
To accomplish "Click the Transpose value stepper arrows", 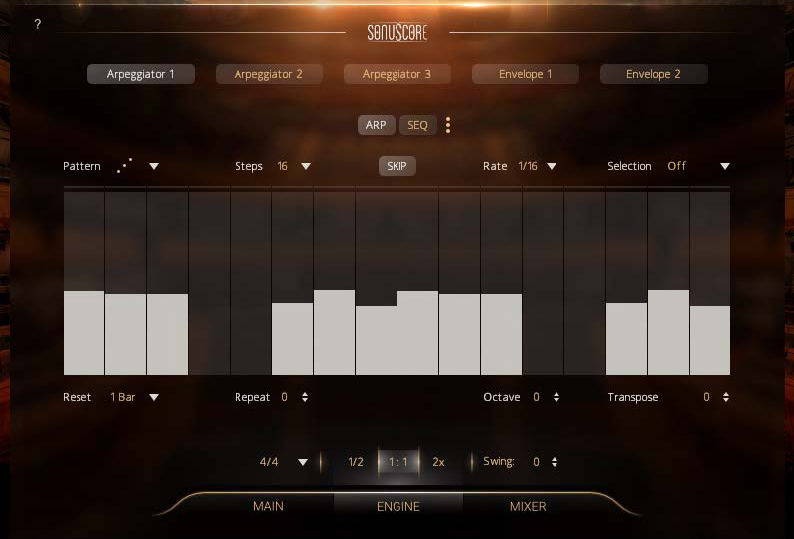I will point(726,397).
